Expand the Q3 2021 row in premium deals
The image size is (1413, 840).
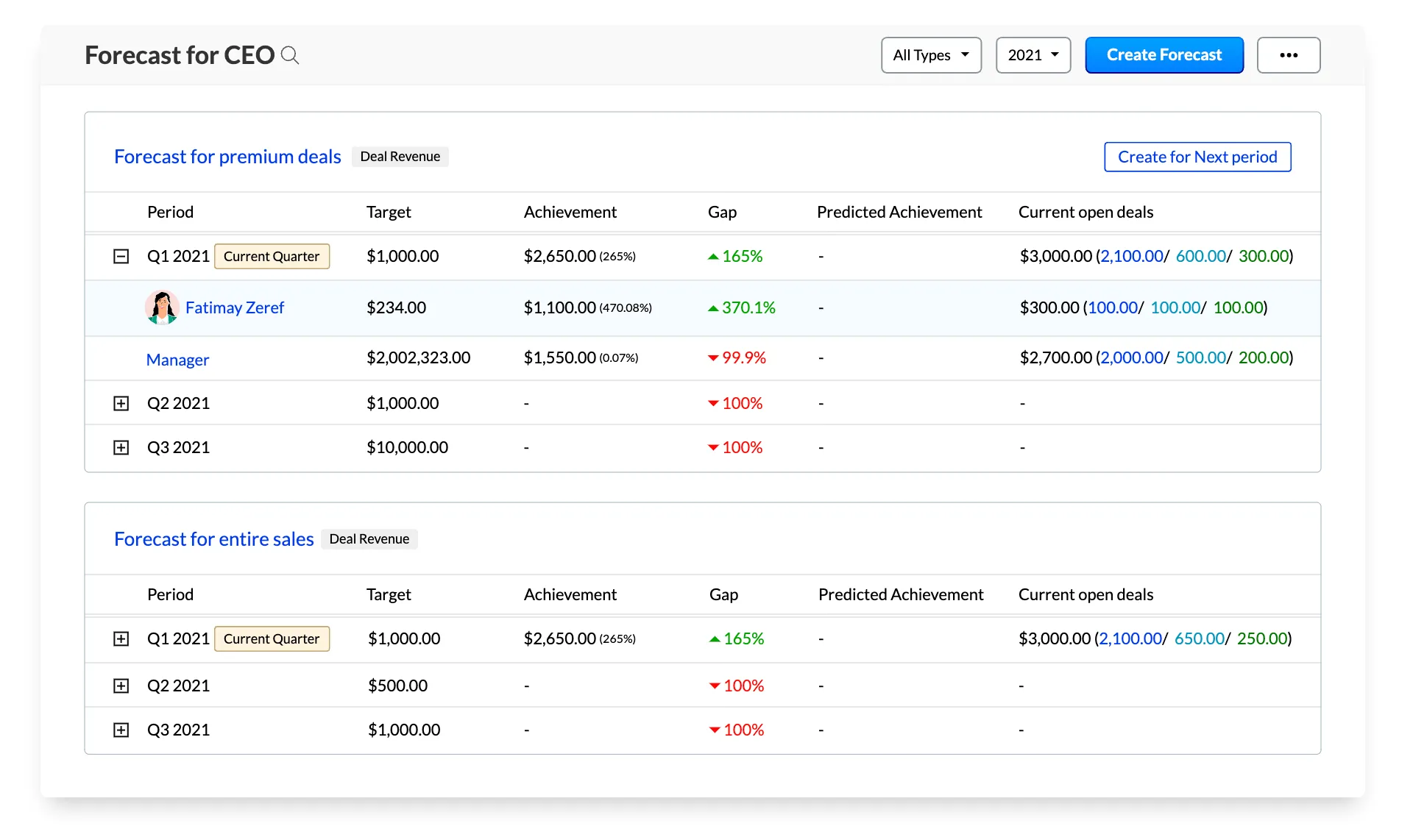[x=121, y=446]
